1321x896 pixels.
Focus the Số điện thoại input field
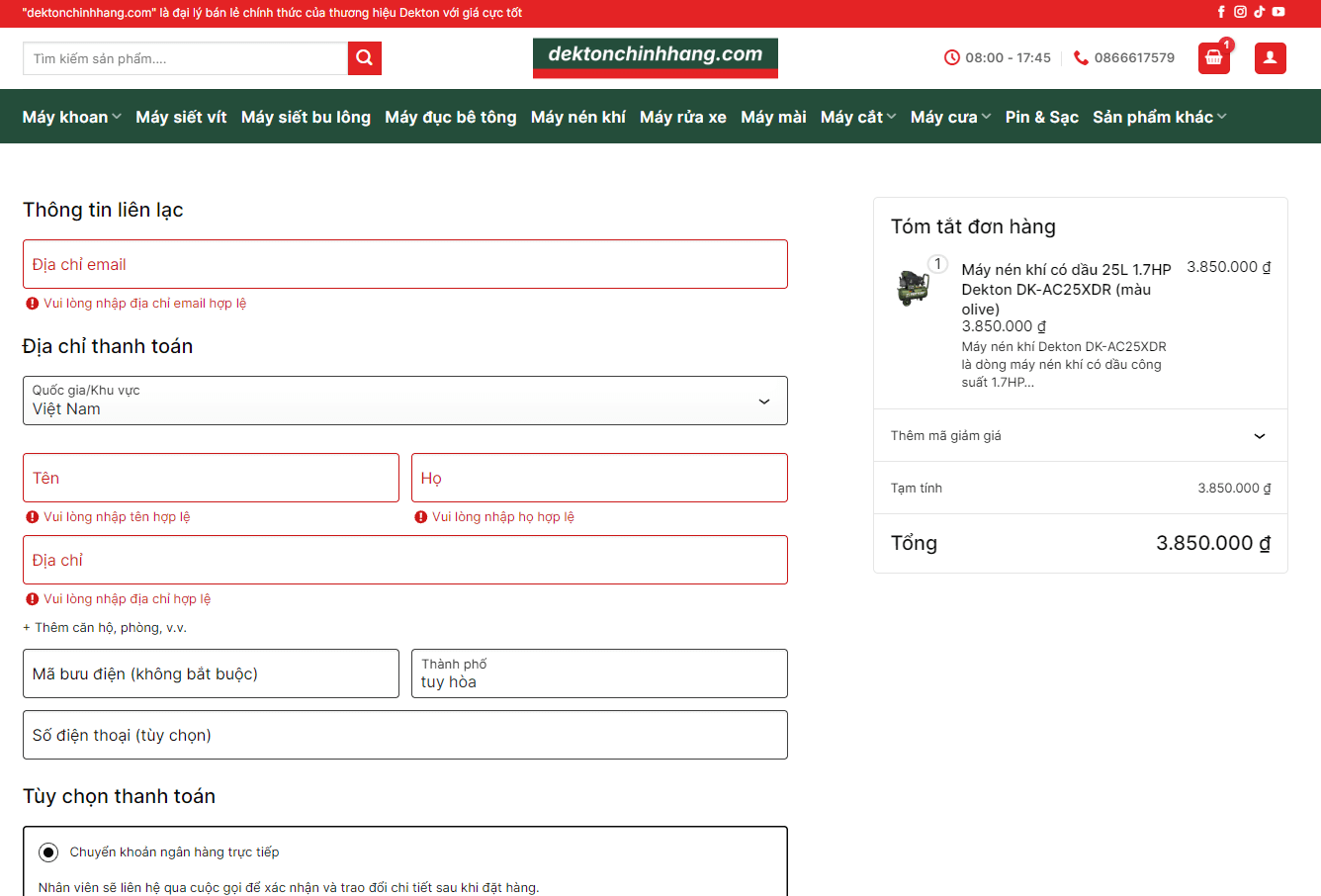pos(404,735)
